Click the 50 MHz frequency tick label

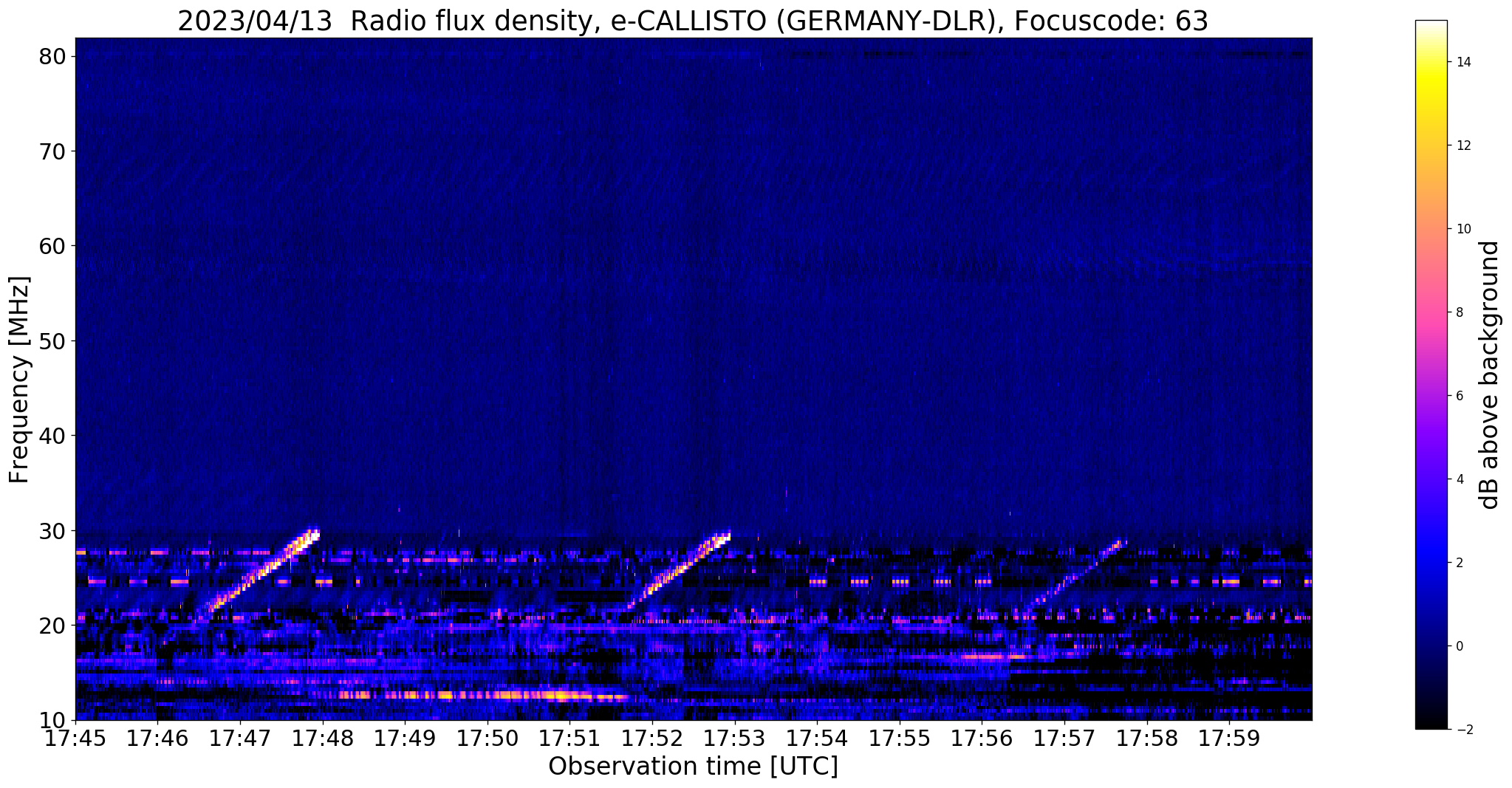[x=52, y=341]
